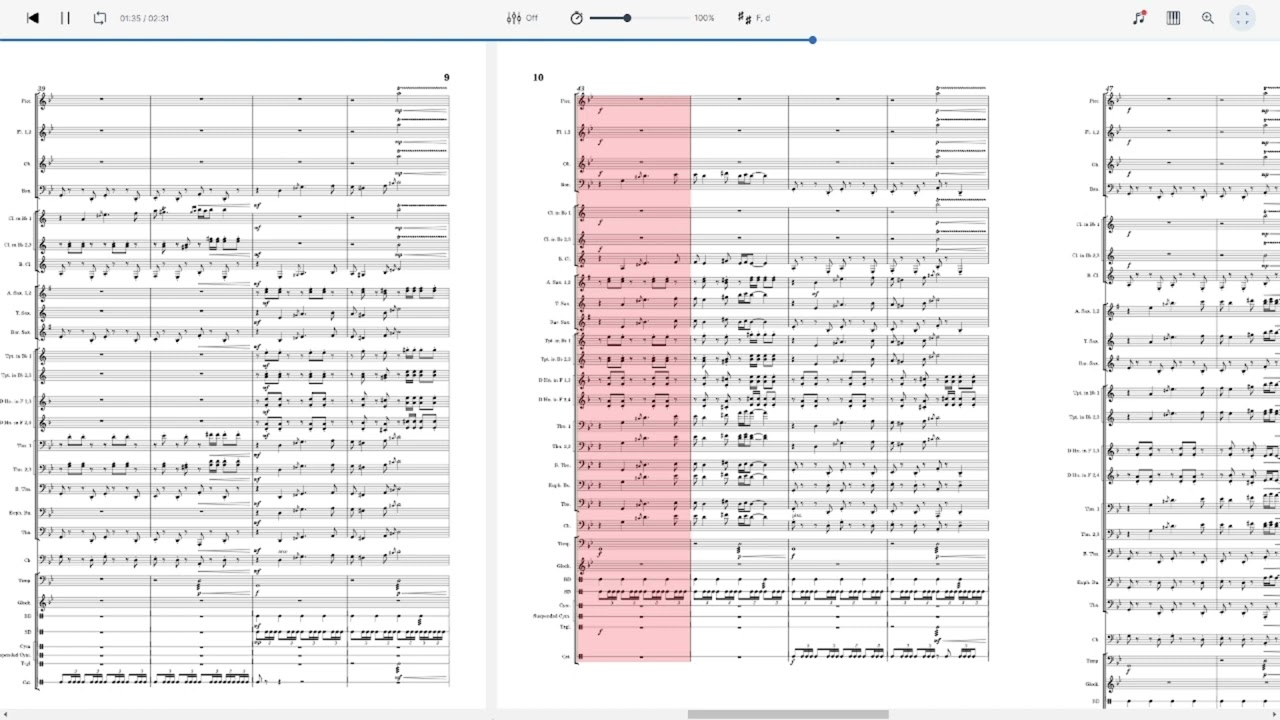This screenshot has width=1280, height=720.
Task: Rewind playback to the beginning
Action: [x=33, y=18]
